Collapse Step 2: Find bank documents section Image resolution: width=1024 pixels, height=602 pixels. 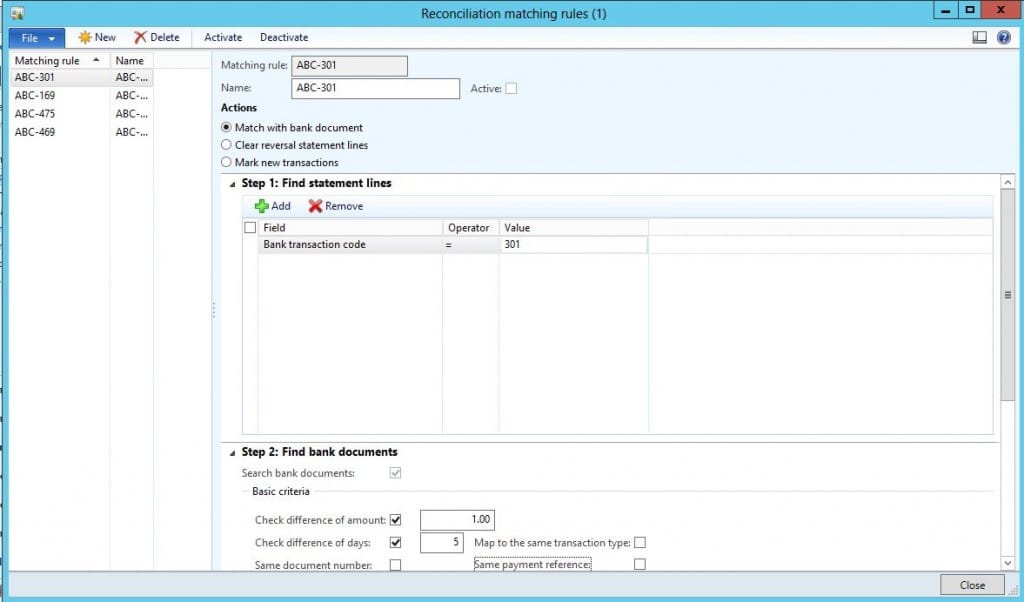click(x=231, y=450)
